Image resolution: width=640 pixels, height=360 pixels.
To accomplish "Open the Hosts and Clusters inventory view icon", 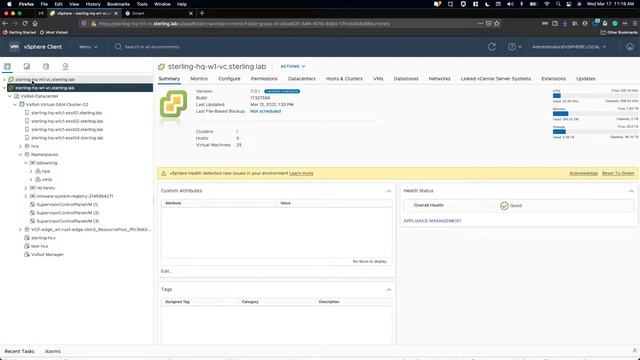I will (x=7, y=67).
